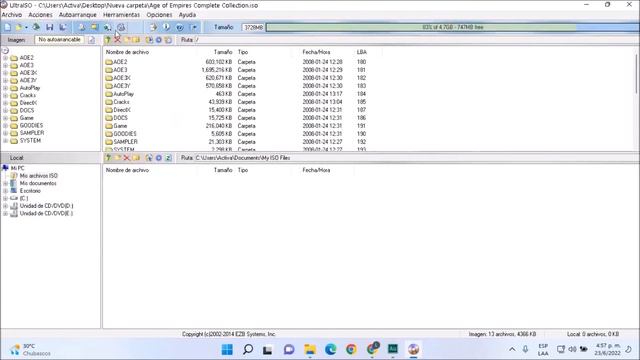Click the Open CD/DVD toolbar icon

(x=36, y=27)
